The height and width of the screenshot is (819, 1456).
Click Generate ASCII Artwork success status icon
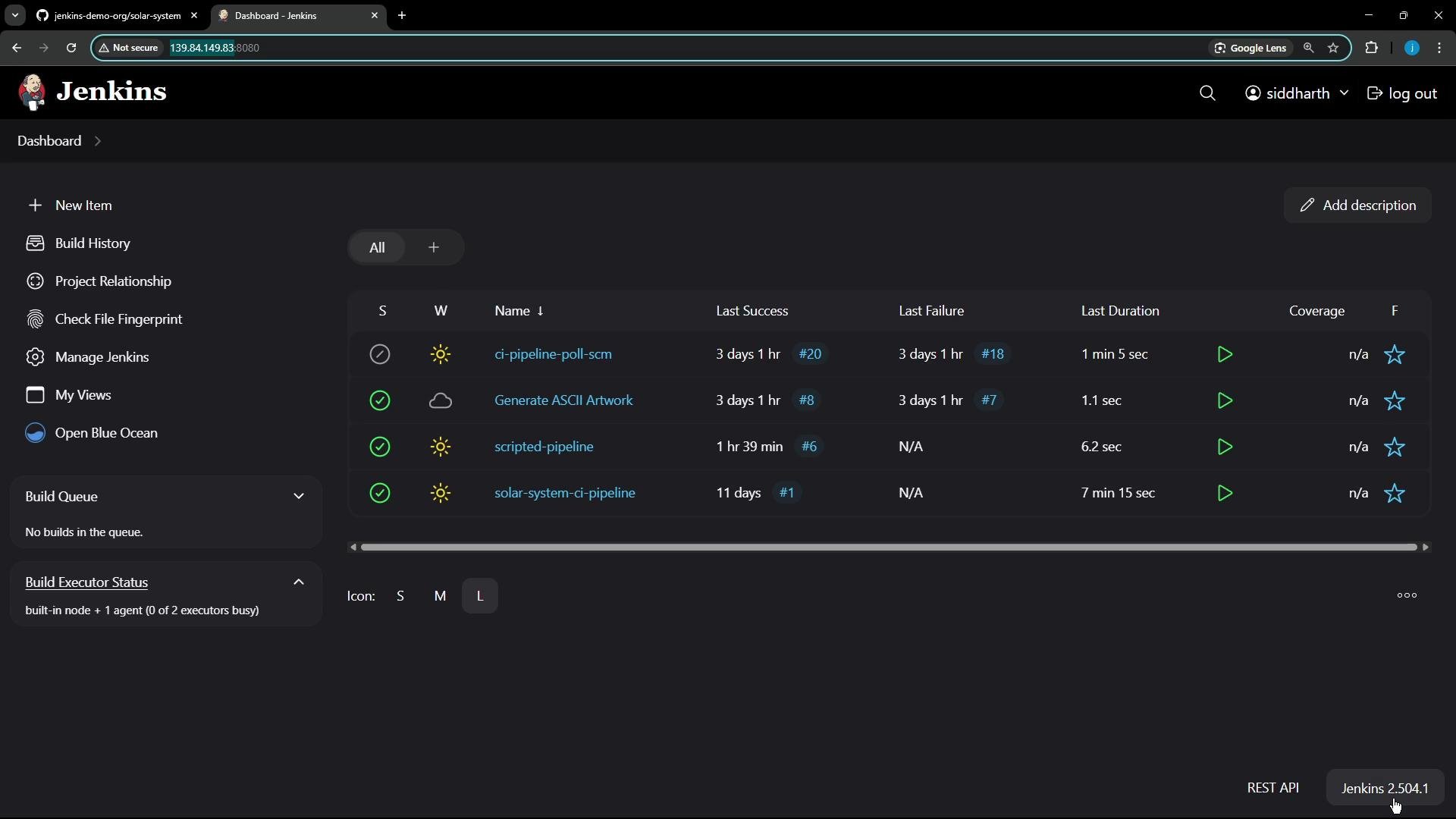(380, 400)
